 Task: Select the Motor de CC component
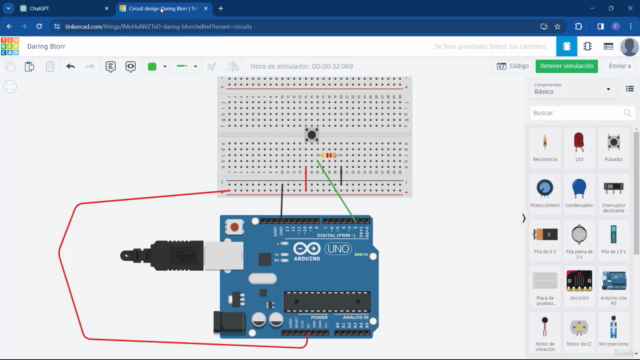[579, 332]
